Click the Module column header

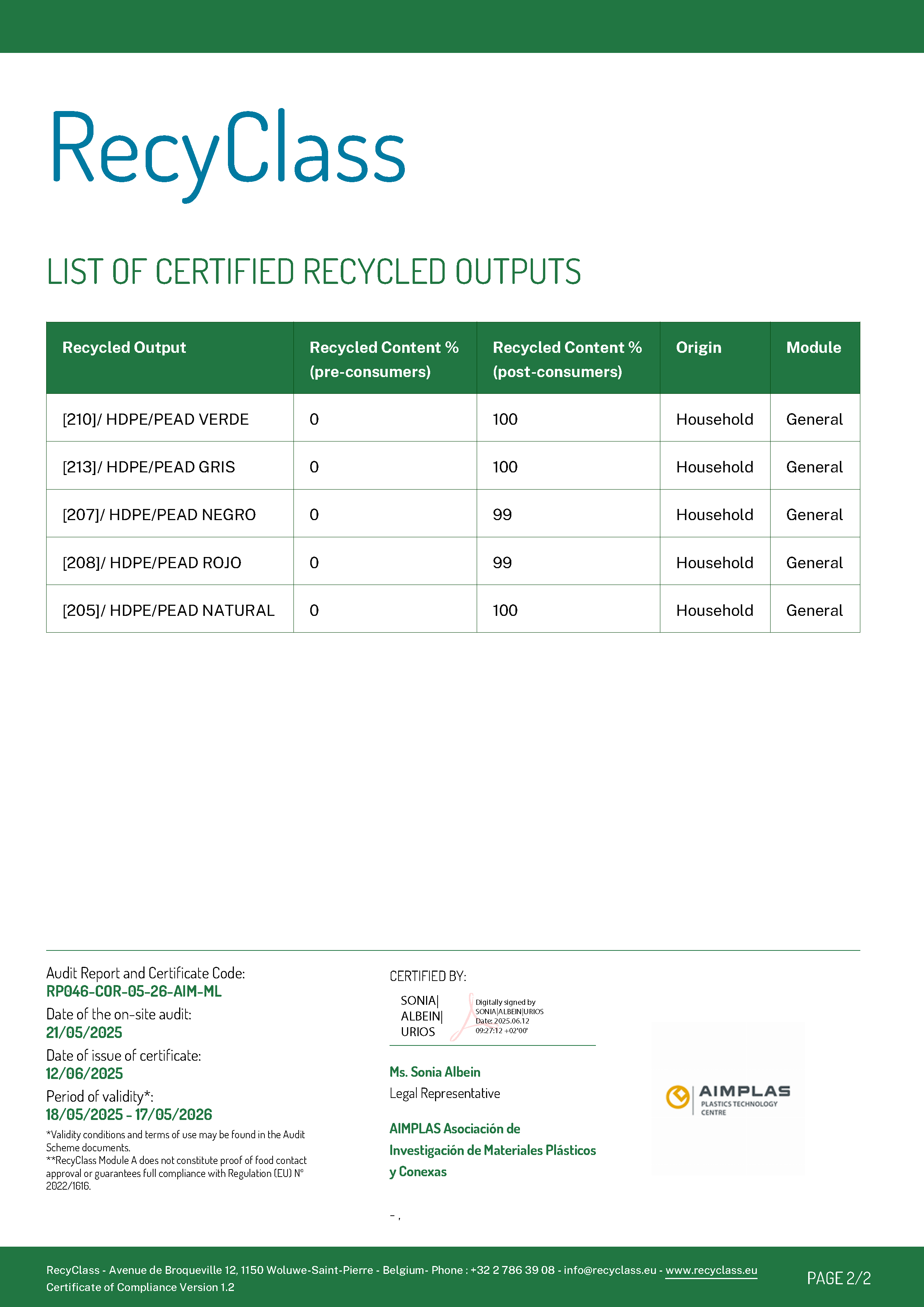coord(813,347)
